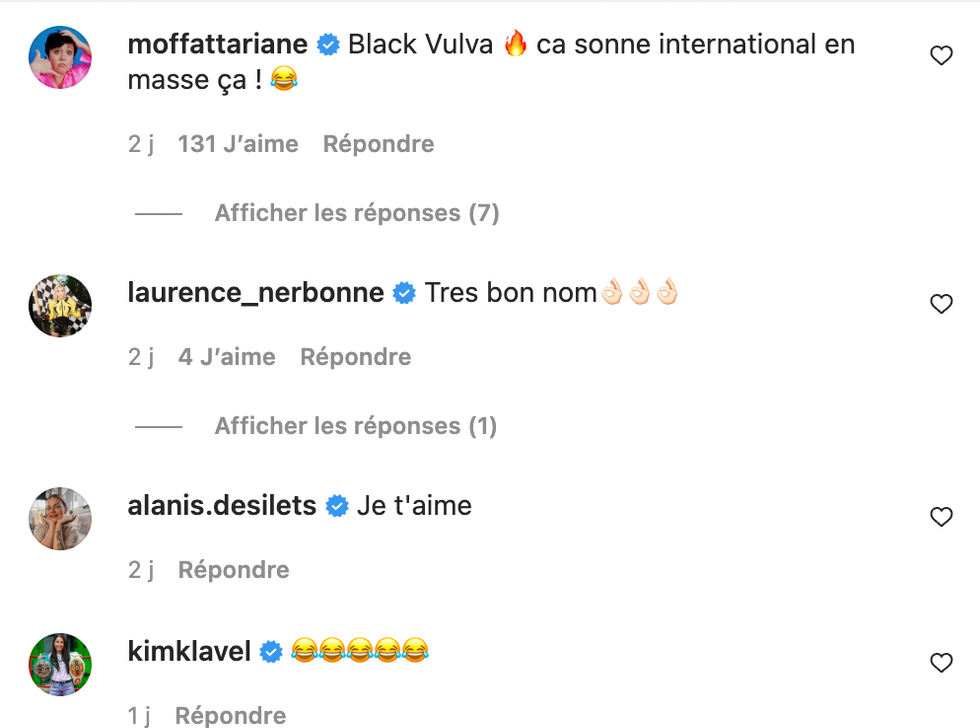980x728 pixels.
Task: Click moffattariane's verified badge
Action: click(326, 44)
